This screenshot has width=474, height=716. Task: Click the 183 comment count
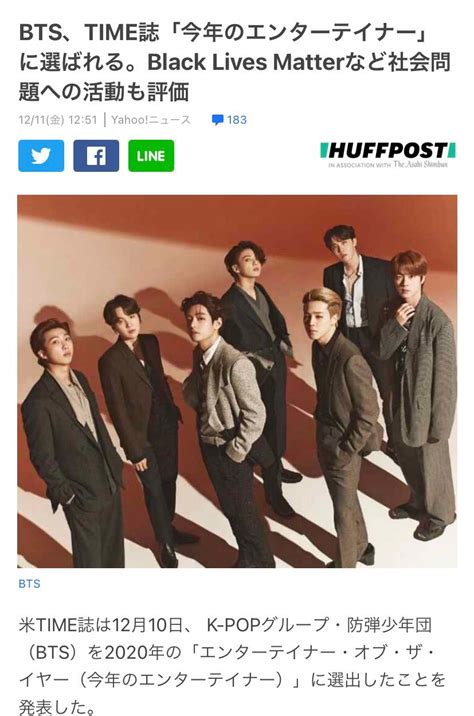(x=237, y=120)
